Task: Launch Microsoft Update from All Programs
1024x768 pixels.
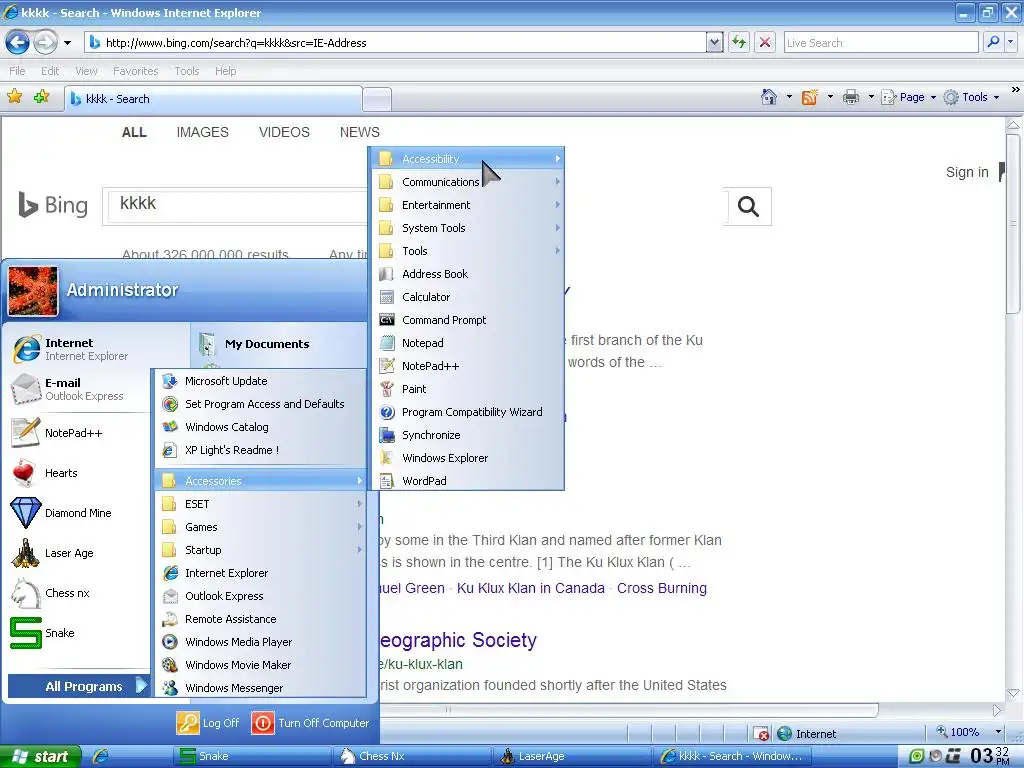Action: point(260,381)
